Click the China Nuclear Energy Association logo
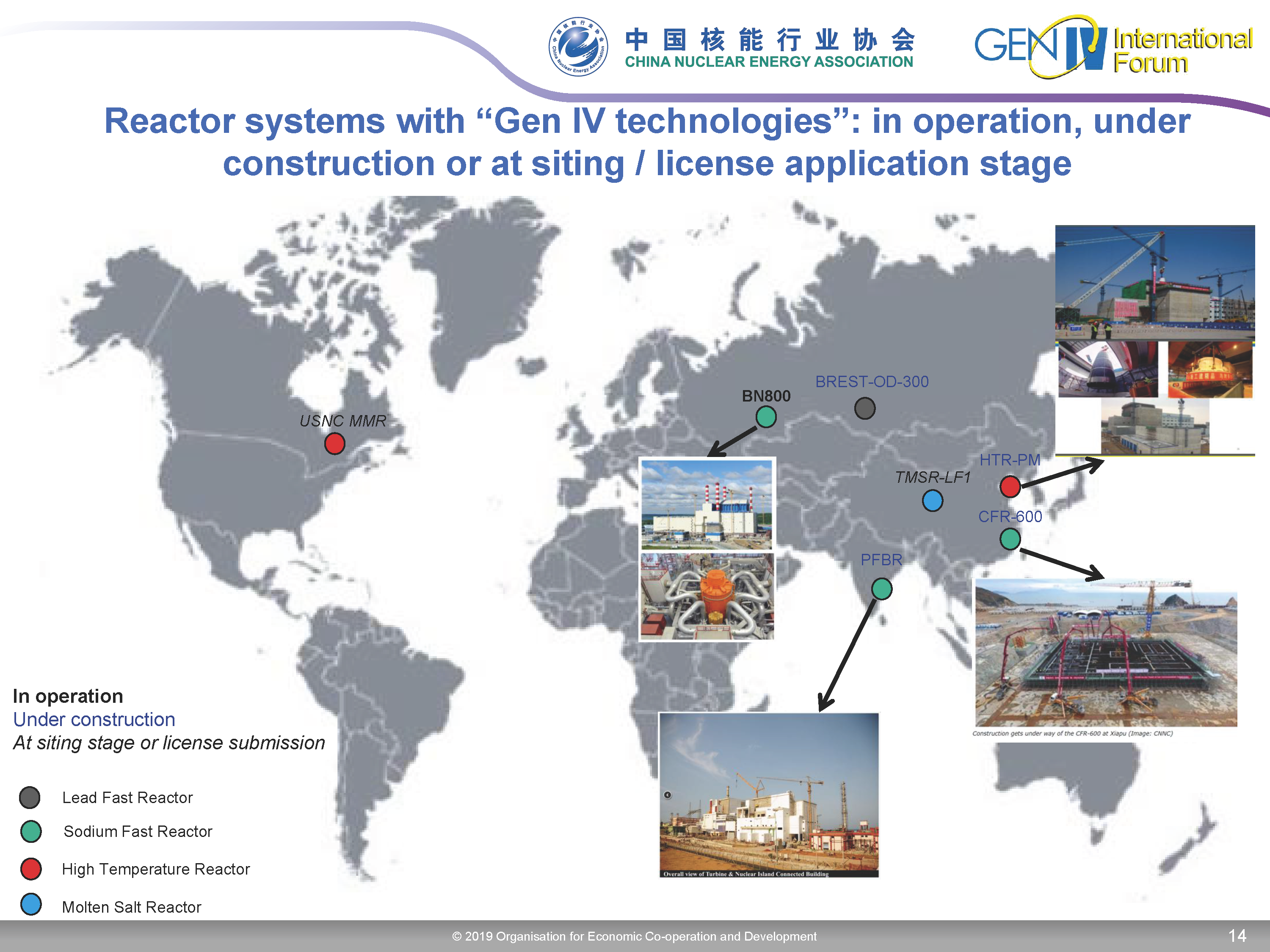 (x=578, y=47)
